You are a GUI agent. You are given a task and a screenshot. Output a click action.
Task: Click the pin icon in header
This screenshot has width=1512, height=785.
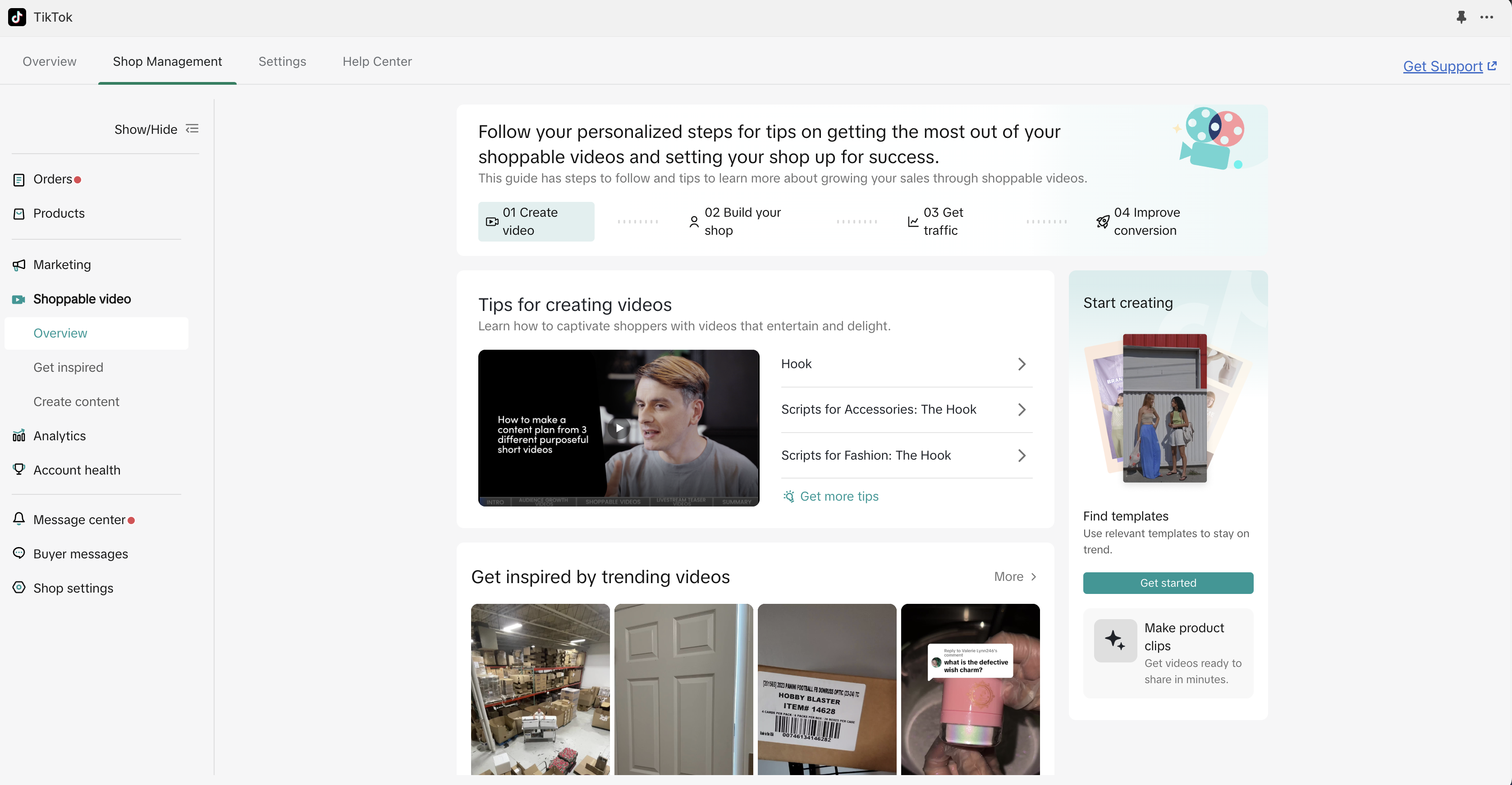[1461, 17]
